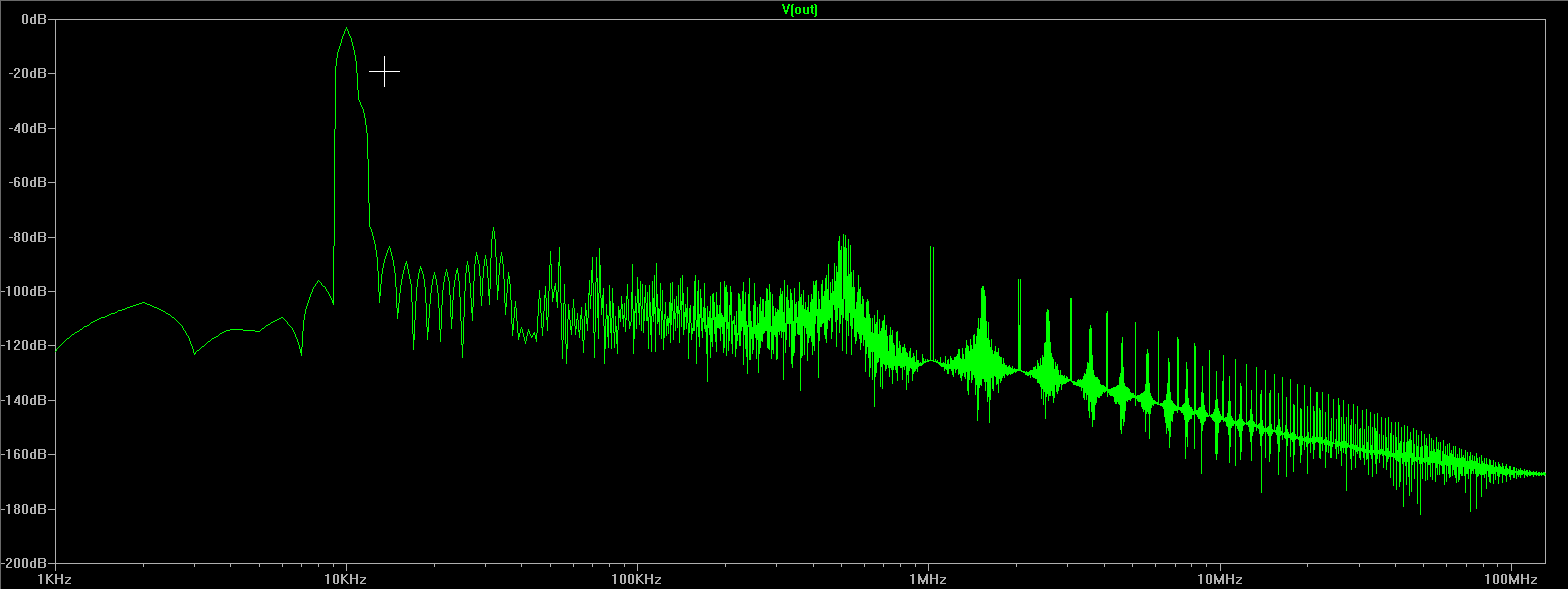Click the -160dB axis label
The height and width of the screenshot is (589, 1568).
pyautogui.click(x=26, y=454)
